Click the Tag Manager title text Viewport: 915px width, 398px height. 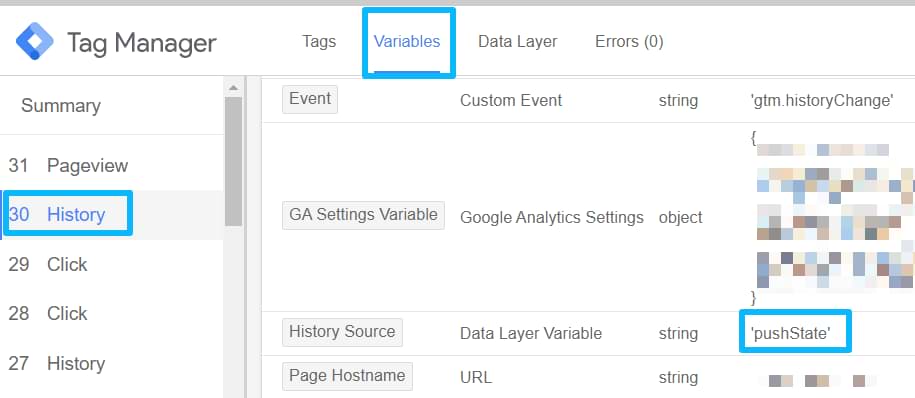pyautogui.click(x=142, y=43)
